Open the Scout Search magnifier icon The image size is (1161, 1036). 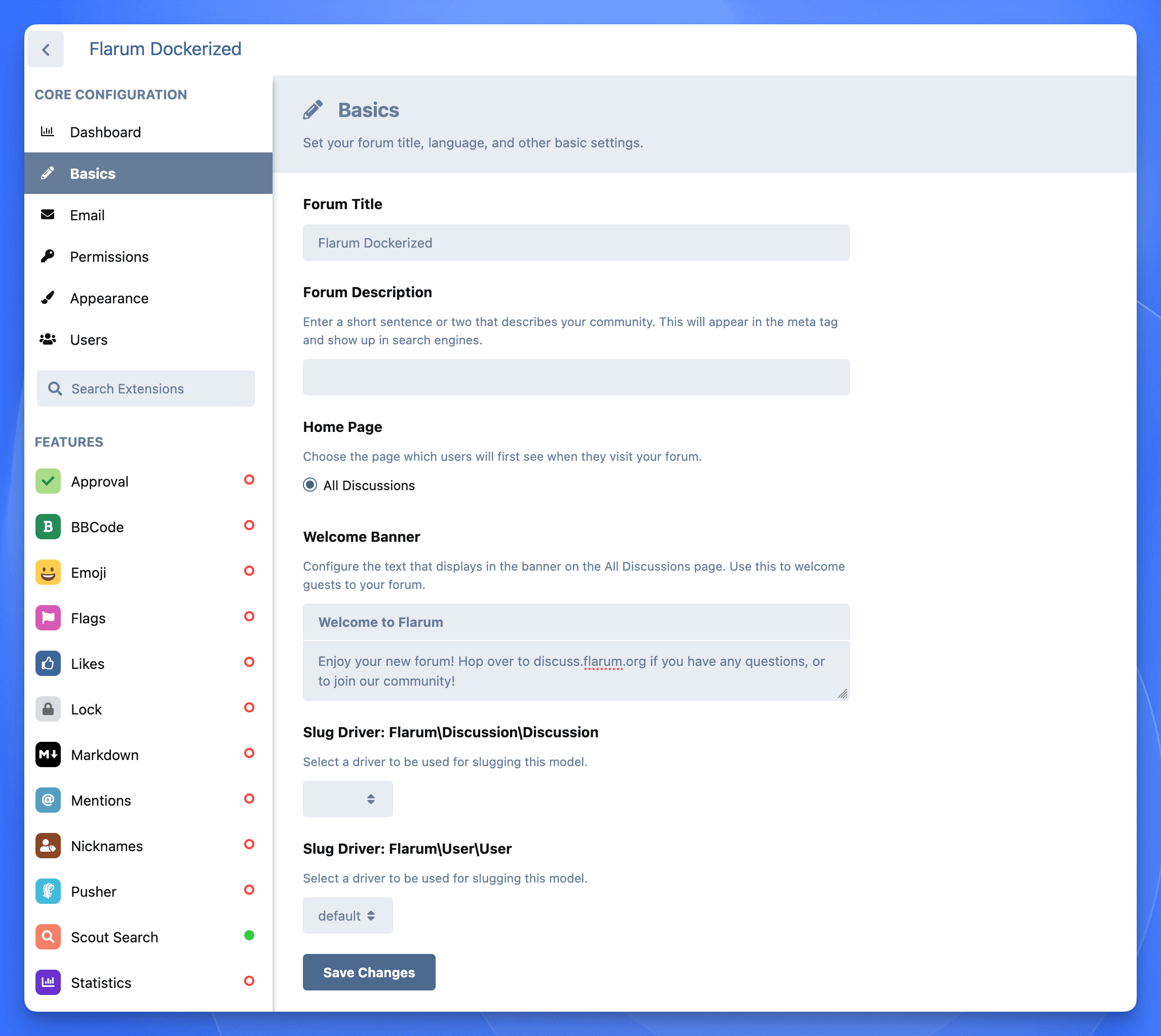click(48, 936)
